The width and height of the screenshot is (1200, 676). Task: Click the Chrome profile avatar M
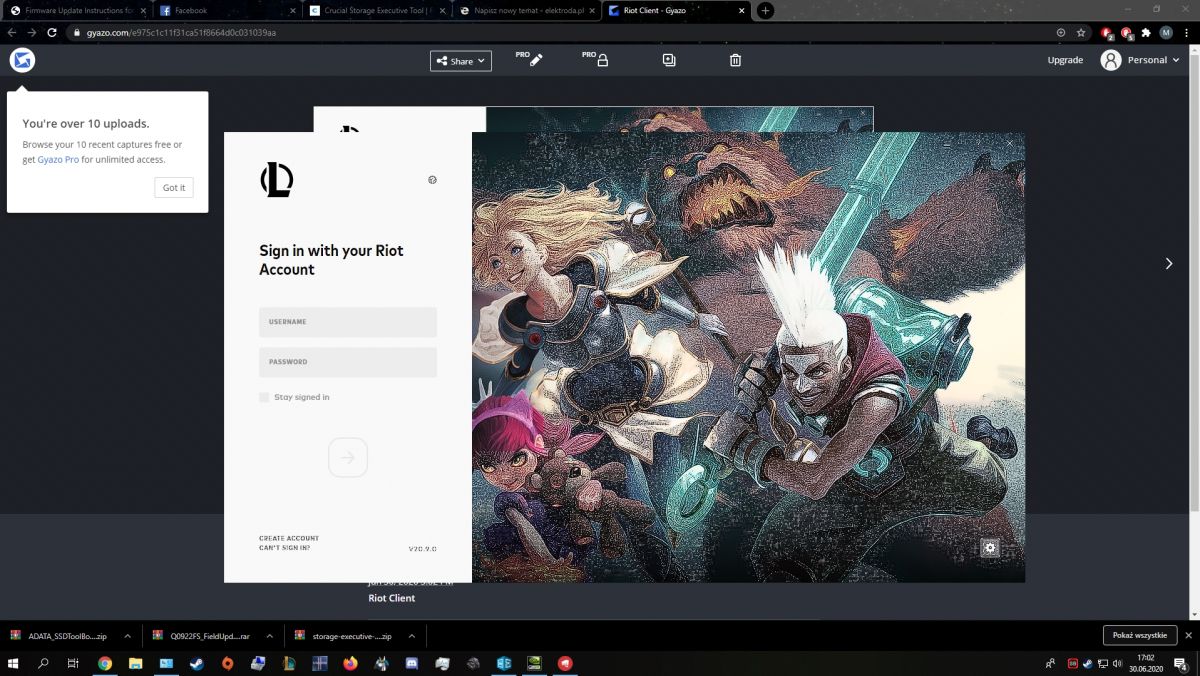click(1166, 32)
